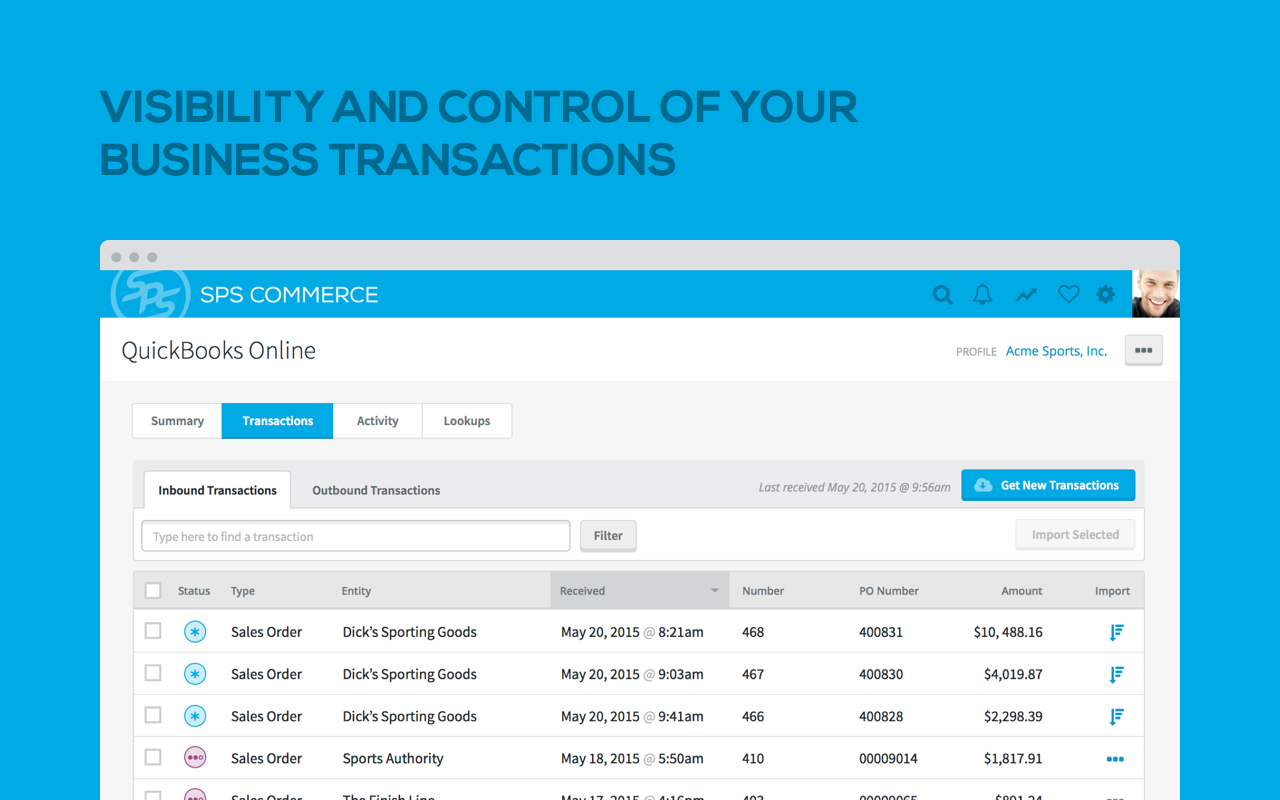Open the more options dots for order 410

[x=1115, y=759]
